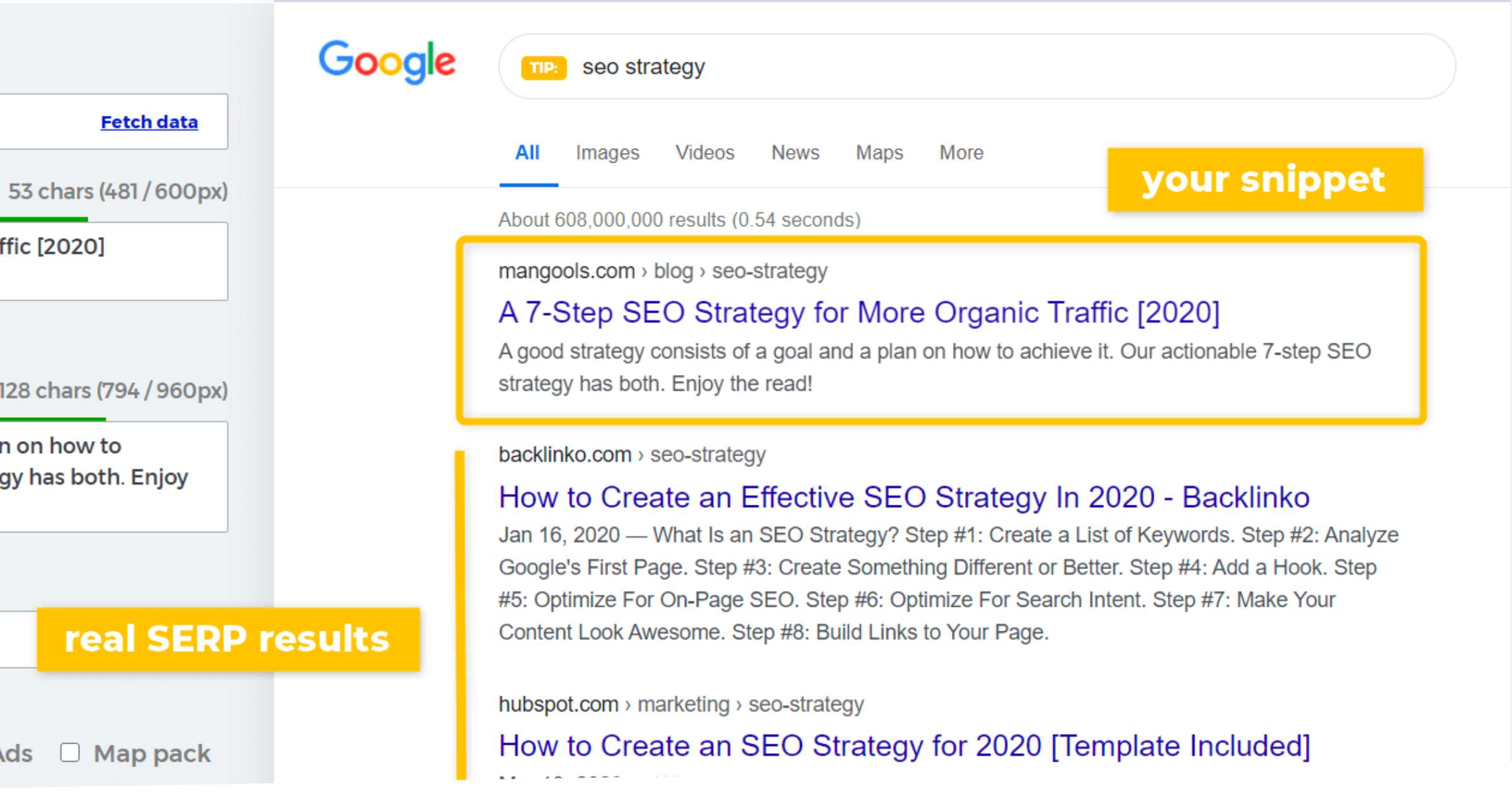The height and width of the screenshot is (794, 1512).
Task: Expand the More search options
Action: (x=961, y=152)
